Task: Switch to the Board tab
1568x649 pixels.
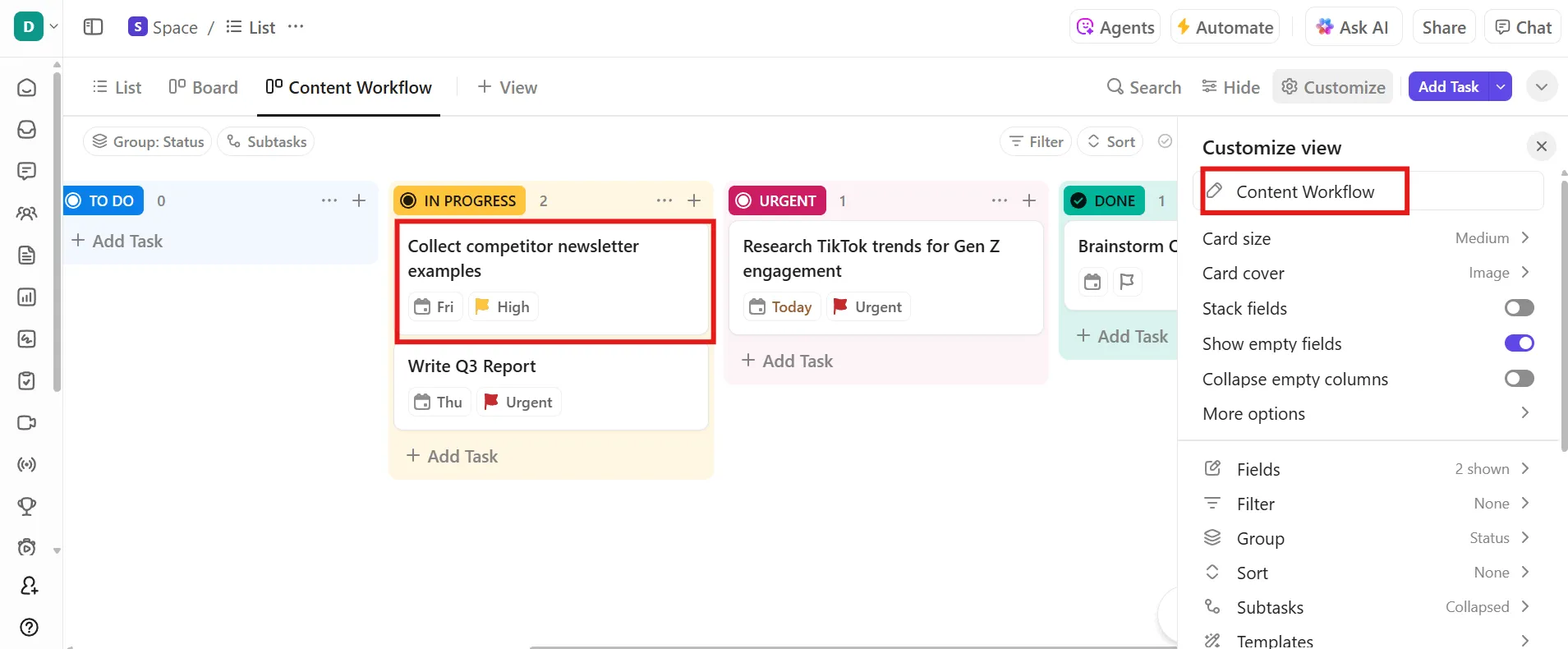Action: click(203, 87)
